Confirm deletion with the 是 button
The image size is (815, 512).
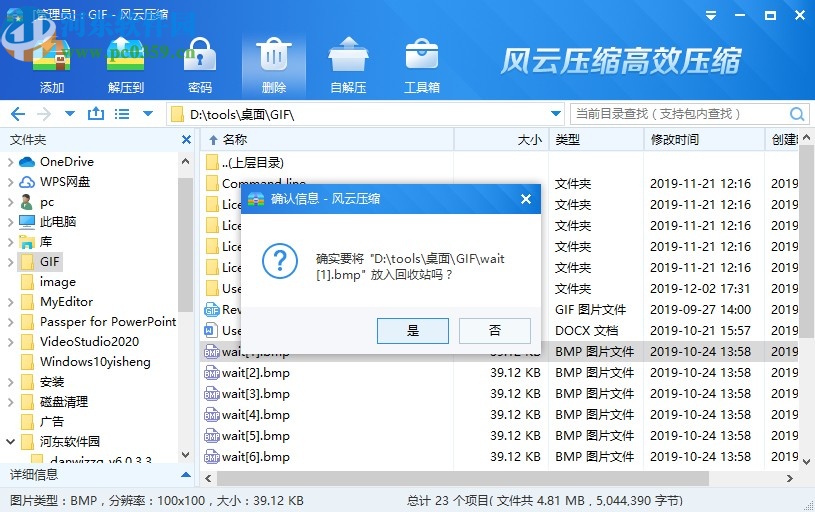(413, 331)
